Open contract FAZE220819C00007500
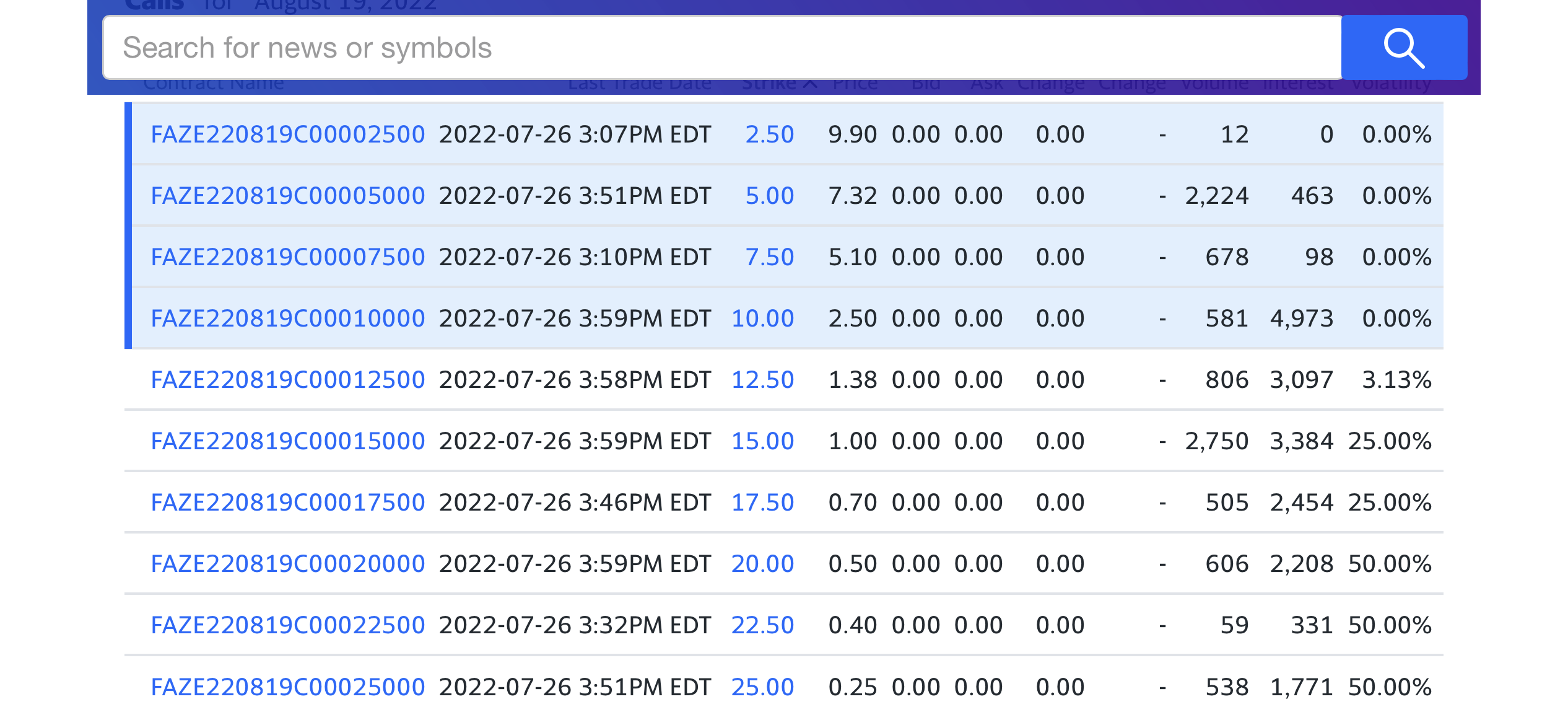Viewport: 1568px width, 725px height. [x=288, y=257]
